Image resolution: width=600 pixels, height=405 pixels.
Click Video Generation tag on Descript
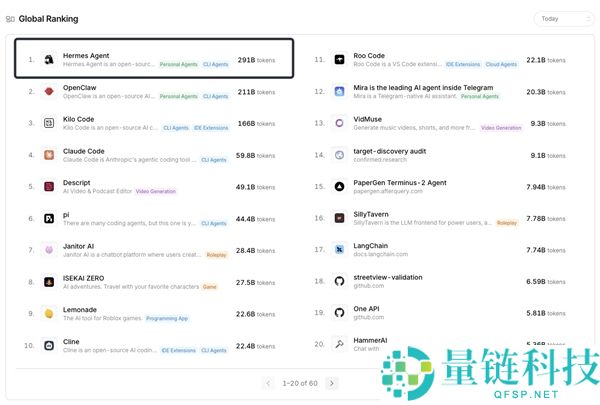tap(156, 191)
